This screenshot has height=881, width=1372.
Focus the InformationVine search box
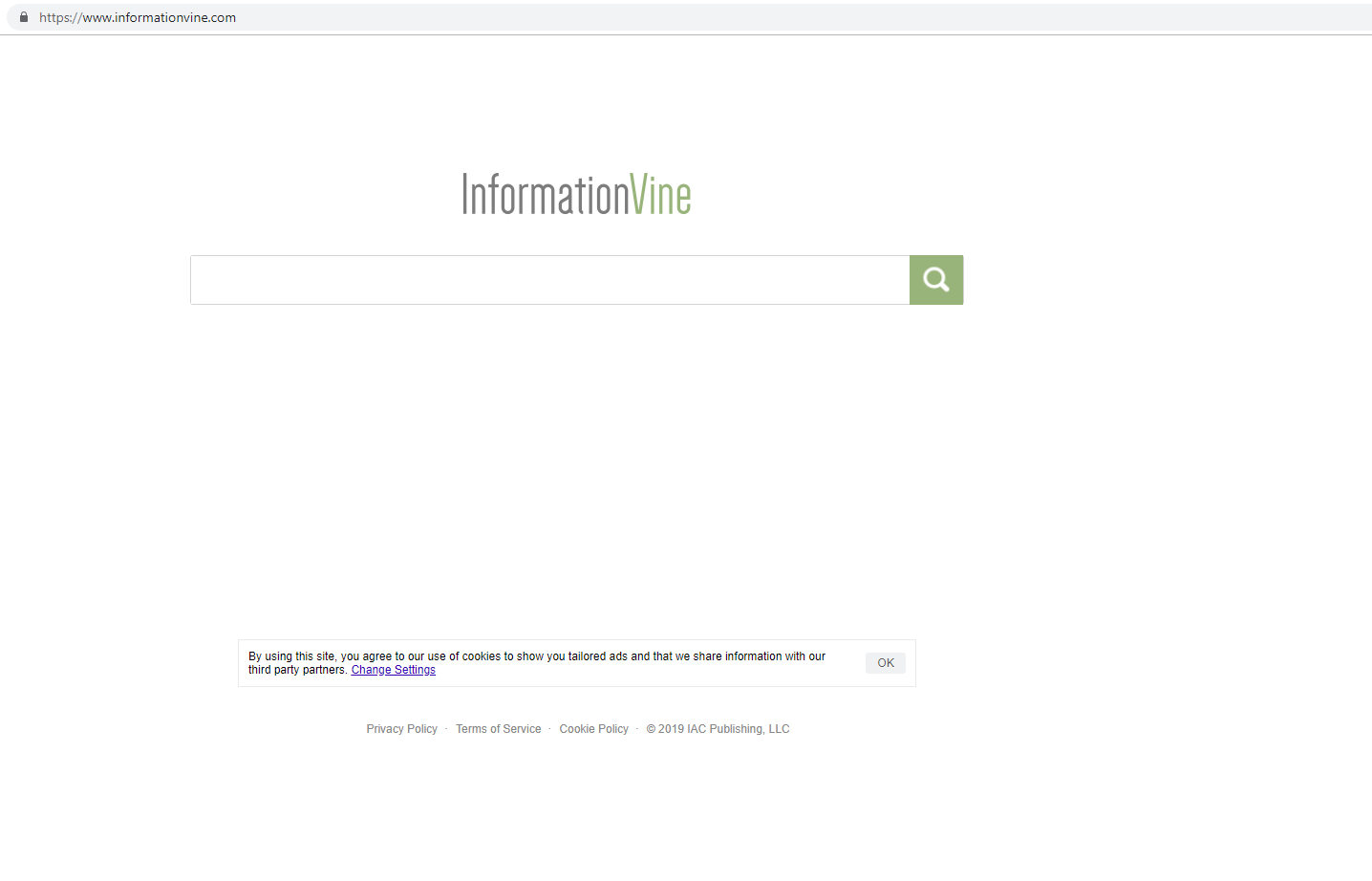[549, 280]
